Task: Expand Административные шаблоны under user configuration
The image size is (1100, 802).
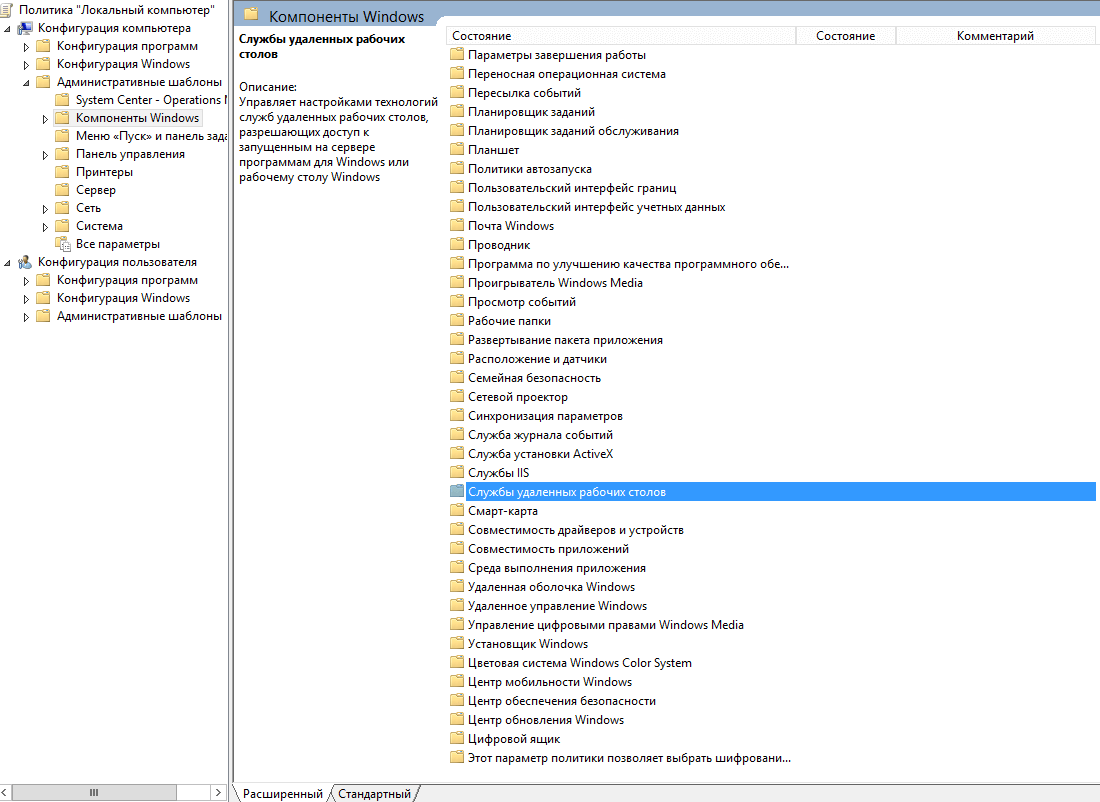Action: pyautogui.click(x=26, y=317)
